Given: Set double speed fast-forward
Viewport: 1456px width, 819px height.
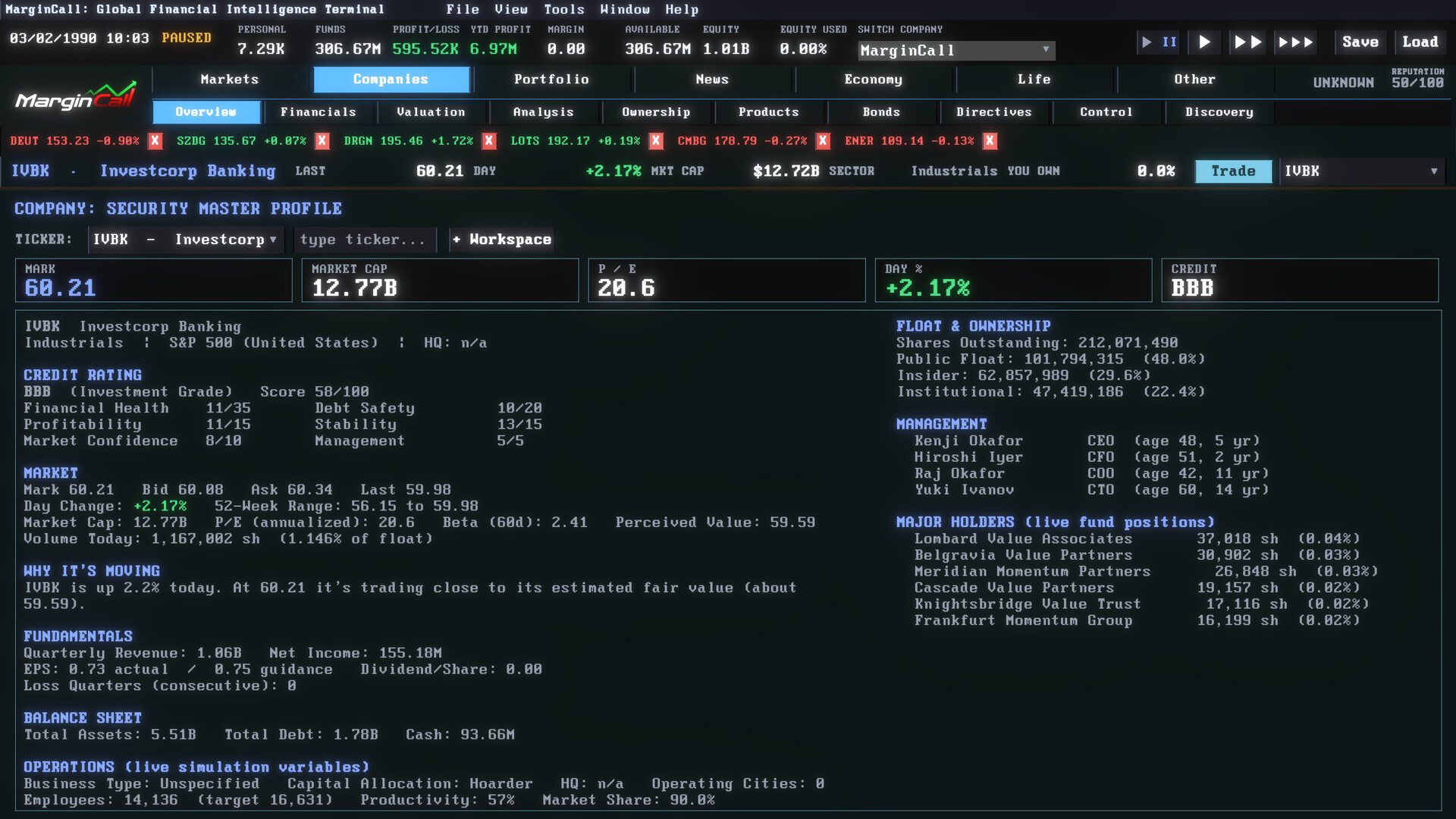Looking at the screenshot, I should 1247,42.
